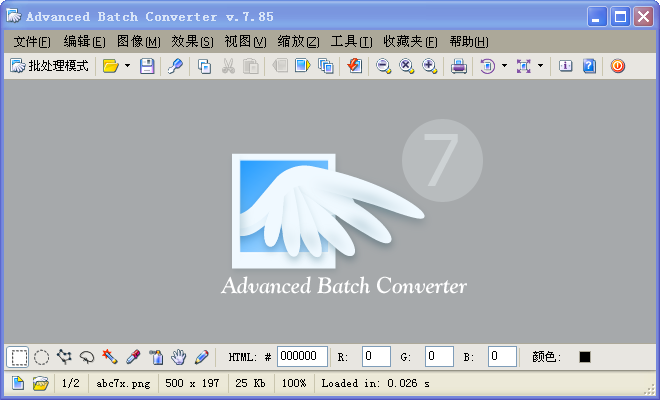Close the Advanced Batch Converter window
This screenshot has width=660, height=400.
tap(644, 17)
